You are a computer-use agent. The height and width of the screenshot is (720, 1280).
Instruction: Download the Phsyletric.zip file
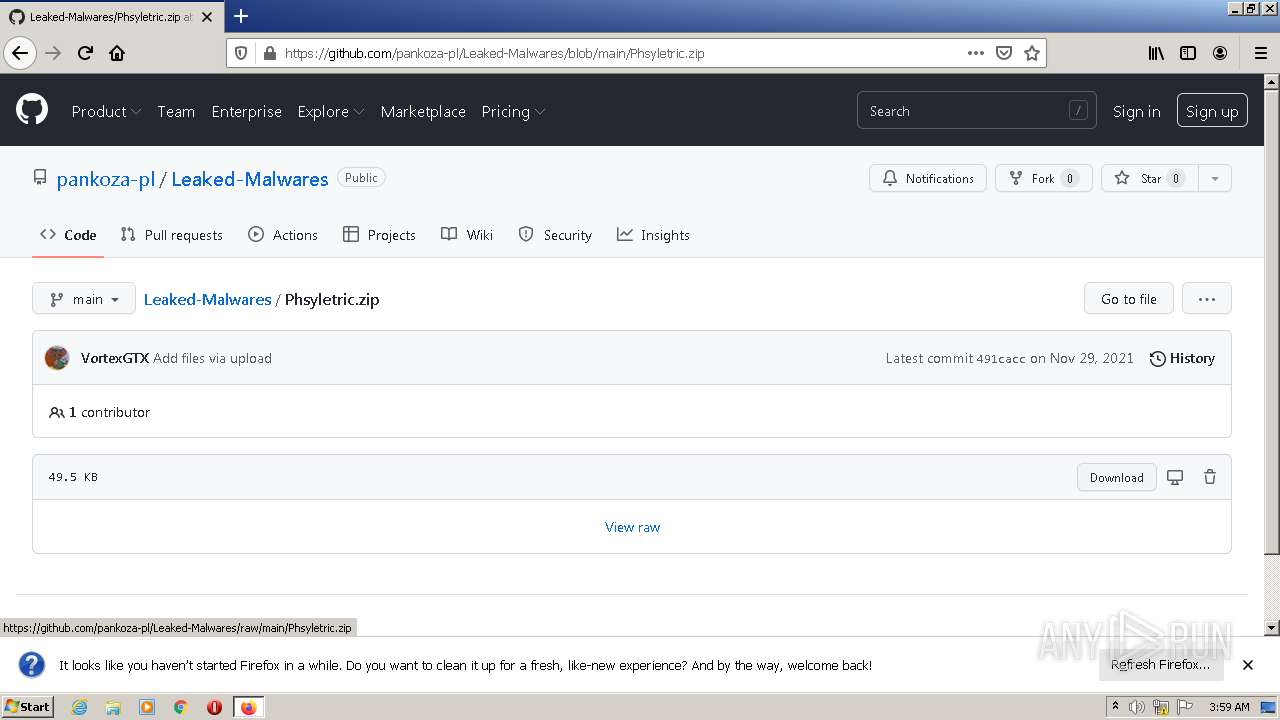(x=1117, y=477)
